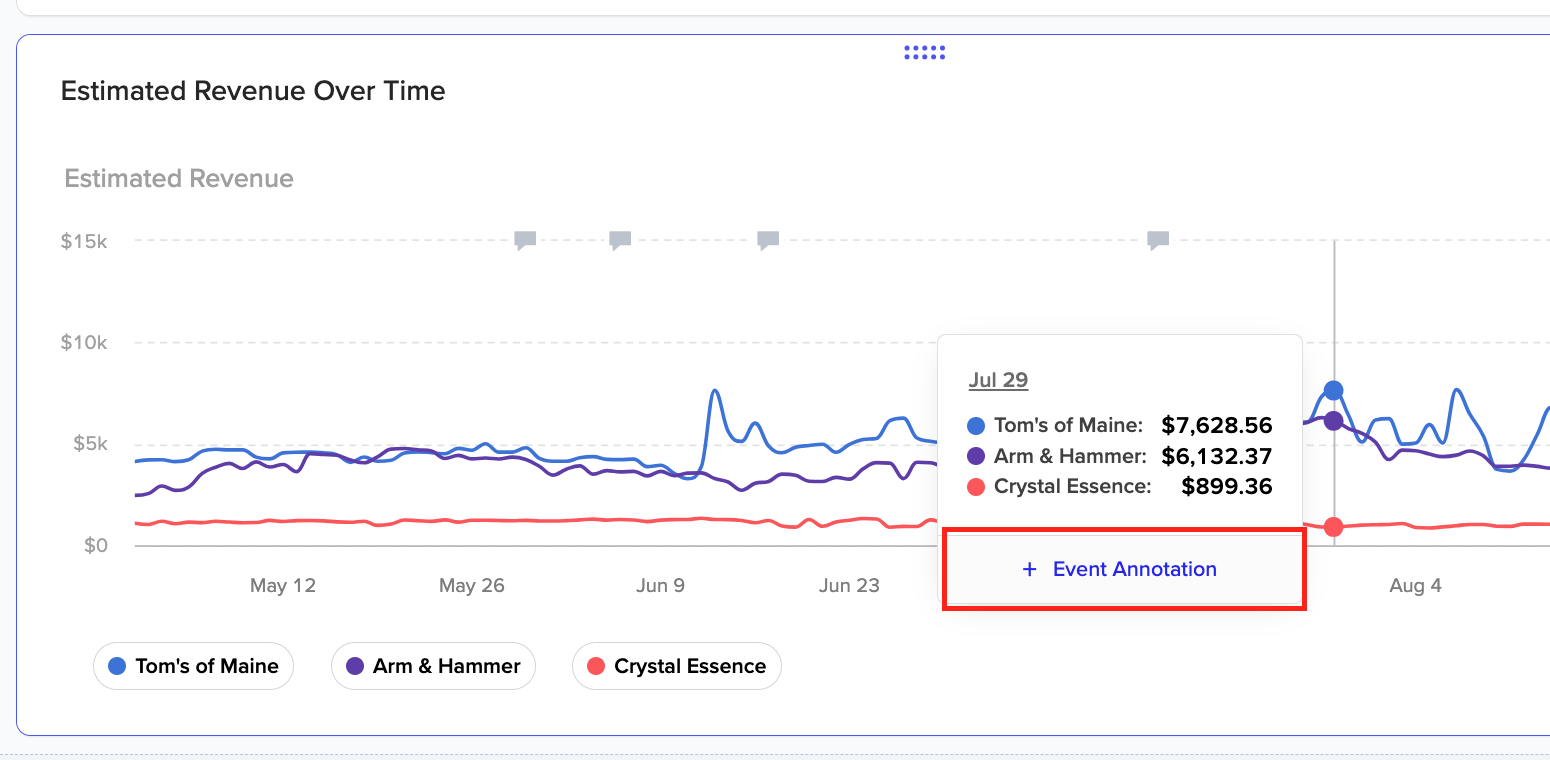
Task: Click the gray "Estimated Revenue" axis title
Action: click(x=179, y=179)
